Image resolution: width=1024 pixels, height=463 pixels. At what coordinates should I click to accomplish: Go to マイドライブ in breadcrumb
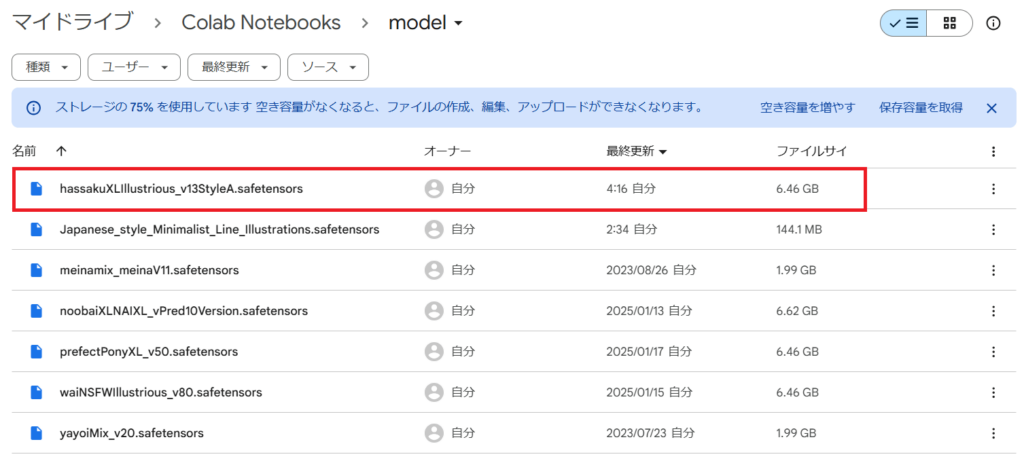click(x=72, y=23)
